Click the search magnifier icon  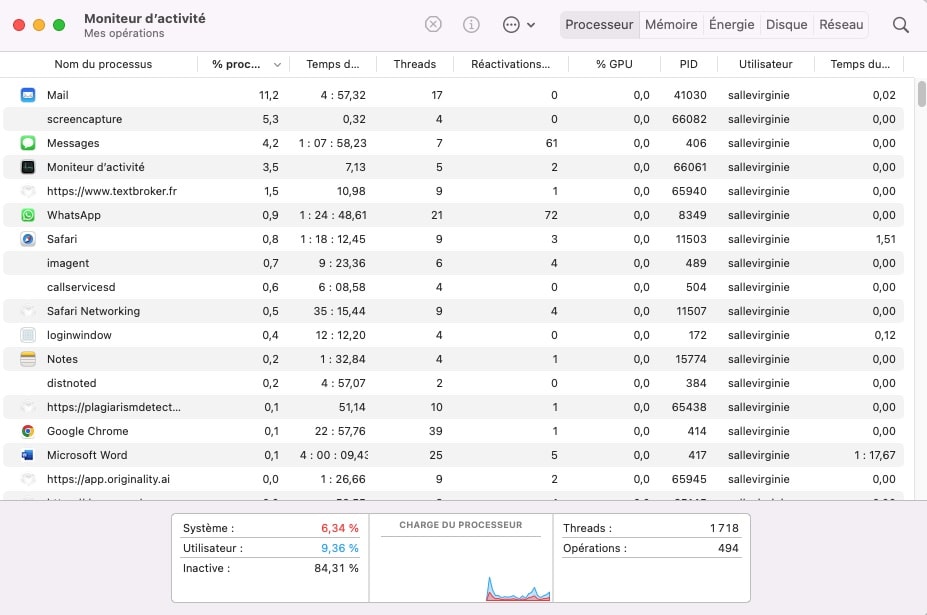tap(900, 25)
